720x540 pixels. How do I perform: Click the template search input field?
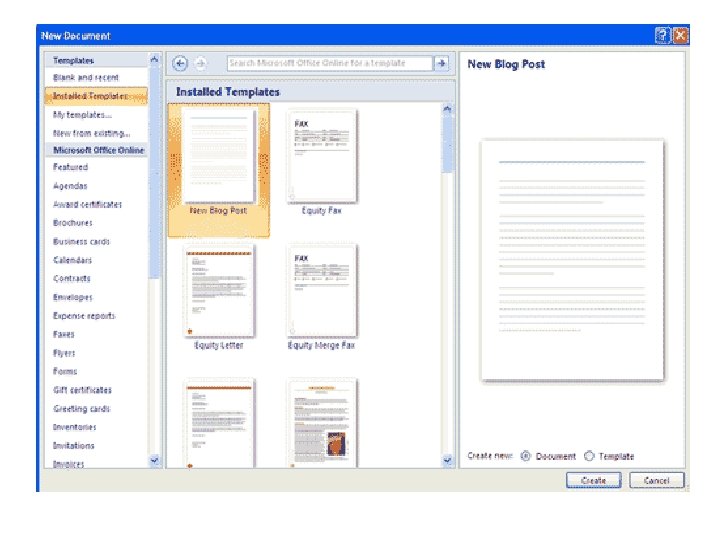click(330, 63)
